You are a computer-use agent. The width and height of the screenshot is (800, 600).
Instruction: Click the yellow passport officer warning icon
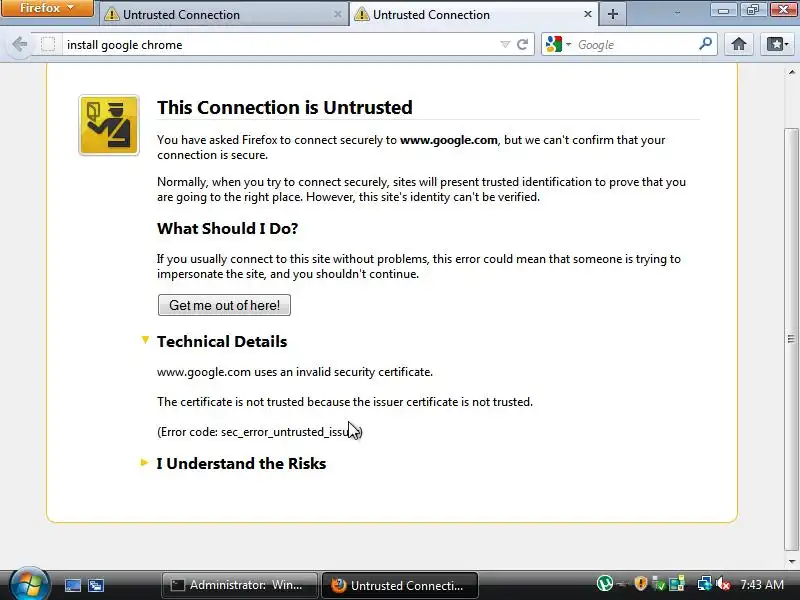coord(109,125)
